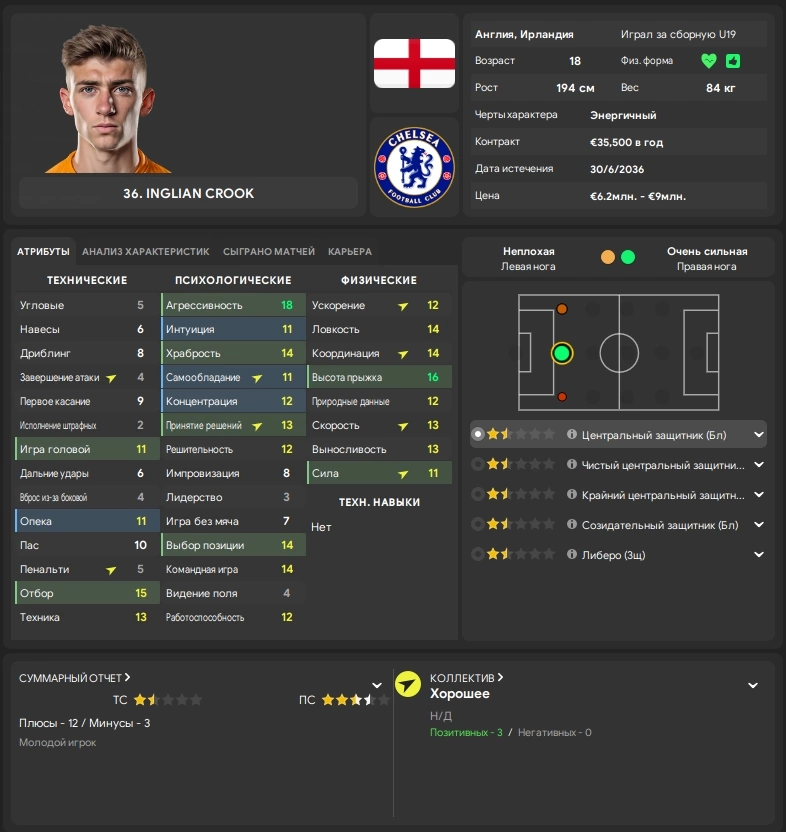The width and height of the screenshot is (786, 832).
Task: Click the yellow arrow icon beside Коллектив
Action: point(408,684)
